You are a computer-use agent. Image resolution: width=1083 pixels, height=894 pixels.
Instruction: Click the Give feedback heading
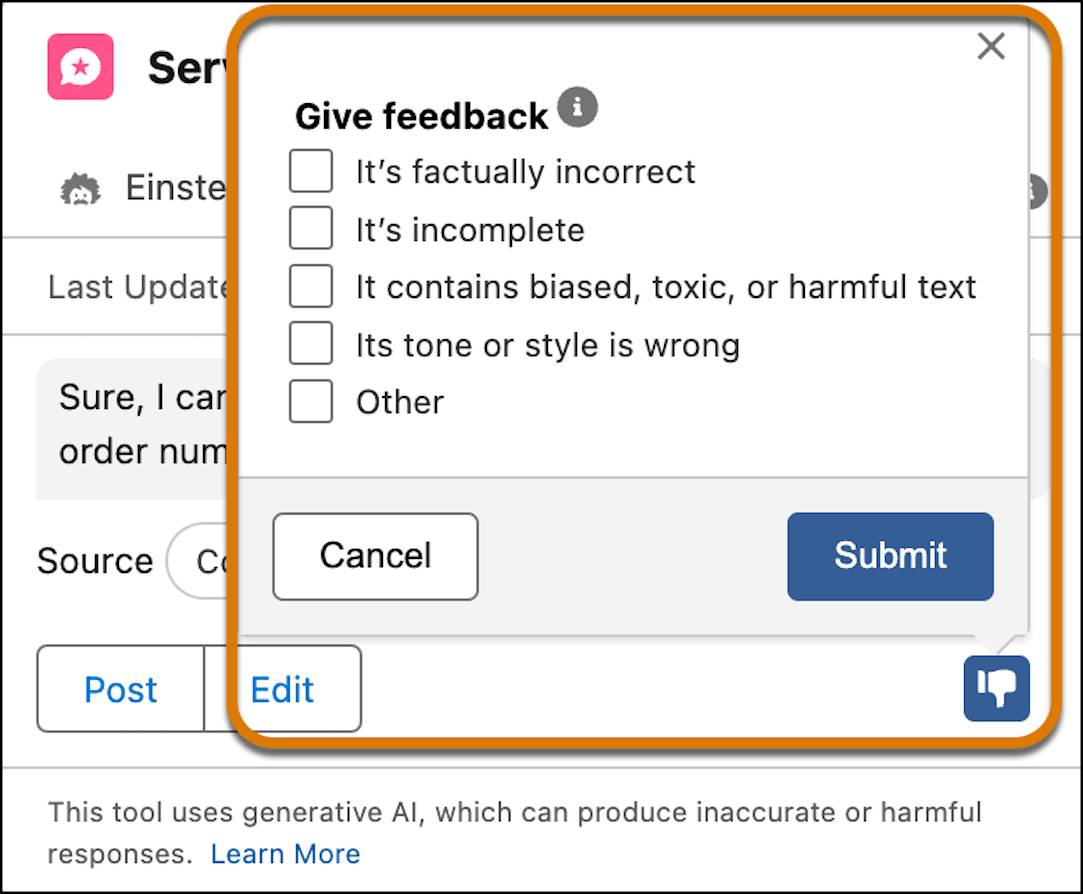(x=421, y=116)
